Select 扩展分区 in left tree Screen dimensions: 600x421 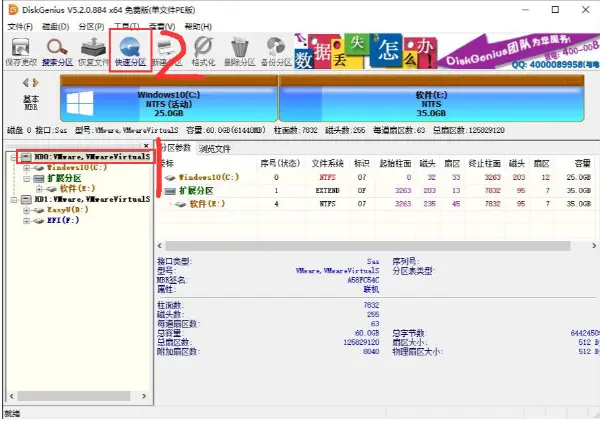(x=64, y=178)
